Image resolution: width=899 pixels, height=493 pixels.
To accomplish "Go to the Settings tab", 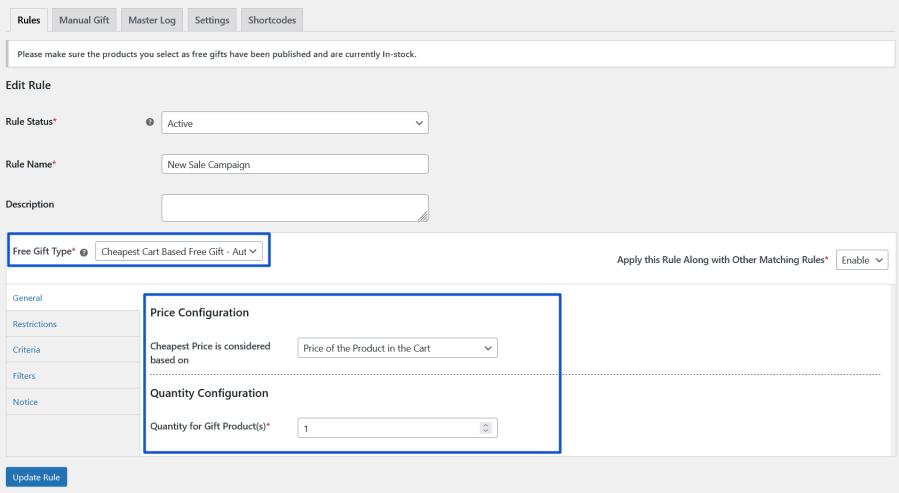I will (x=211, y=20).
